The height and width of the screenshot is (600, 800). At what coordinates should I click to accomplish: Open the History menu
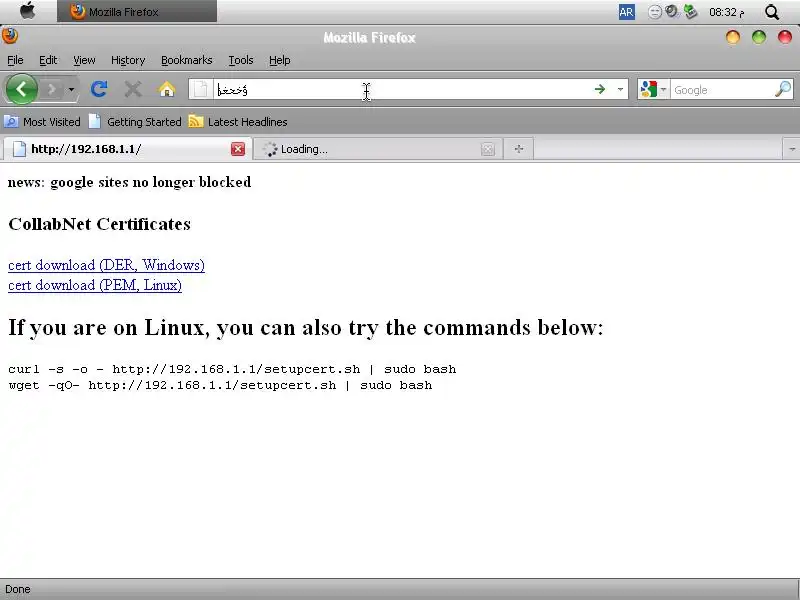pyautogui.click(x=128, y=60)
